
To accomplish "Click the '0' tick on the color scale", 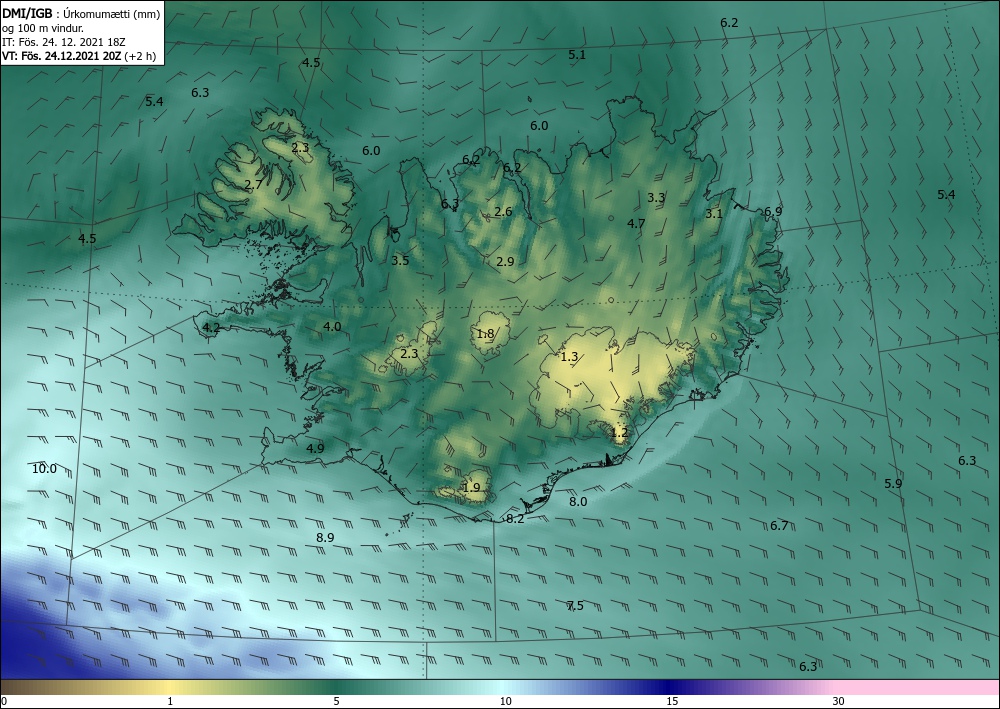I will point(4,701).
